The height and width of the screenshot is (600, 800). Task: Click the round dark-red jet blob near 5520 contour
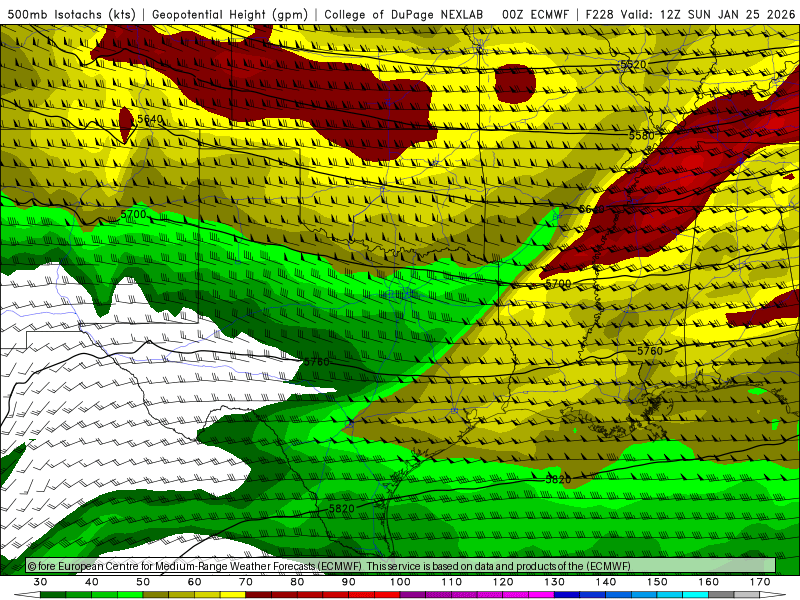point(515,83)
